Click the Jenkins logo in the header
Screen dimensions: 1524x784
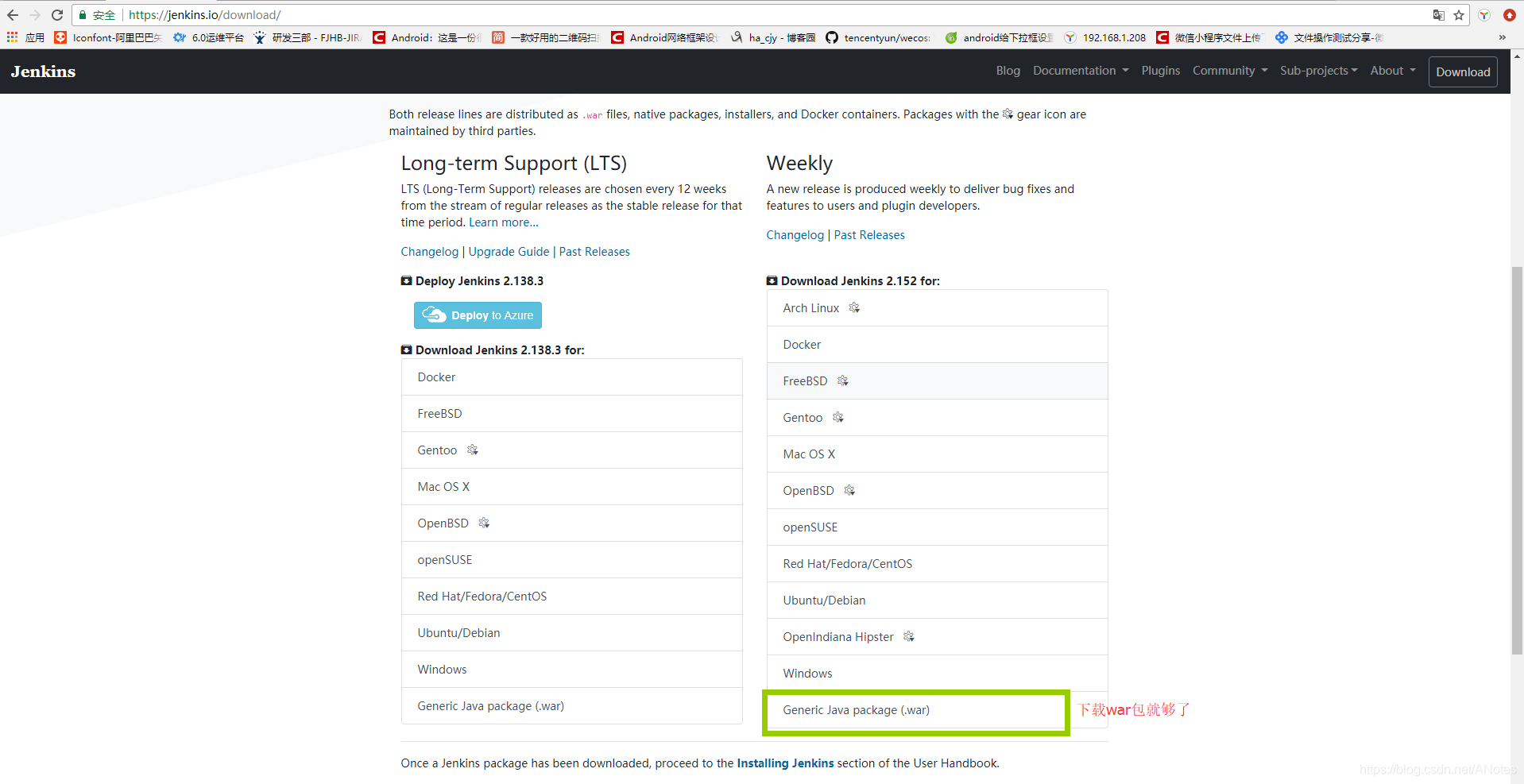pyautogui.click(x=43, y=71)
